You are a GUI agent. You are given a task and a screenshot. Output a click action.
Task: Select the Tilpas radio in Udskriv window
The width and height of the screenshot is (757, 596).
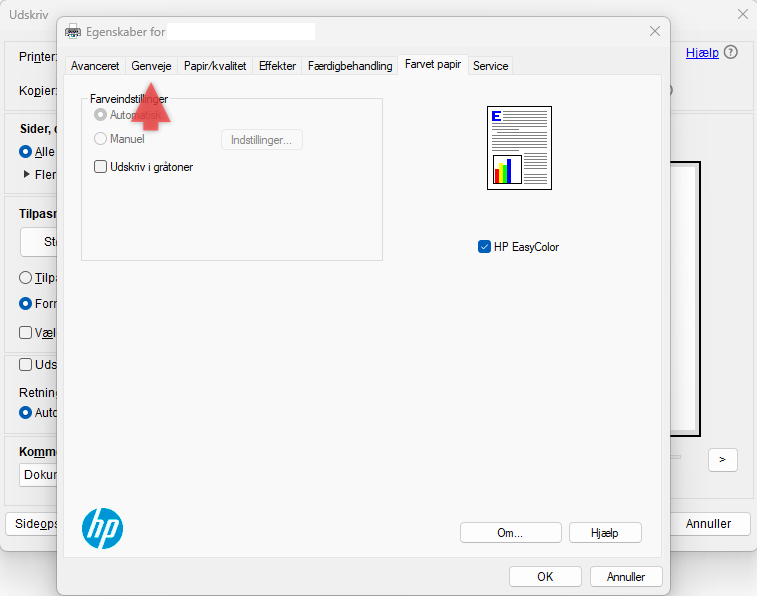[26, 277]
